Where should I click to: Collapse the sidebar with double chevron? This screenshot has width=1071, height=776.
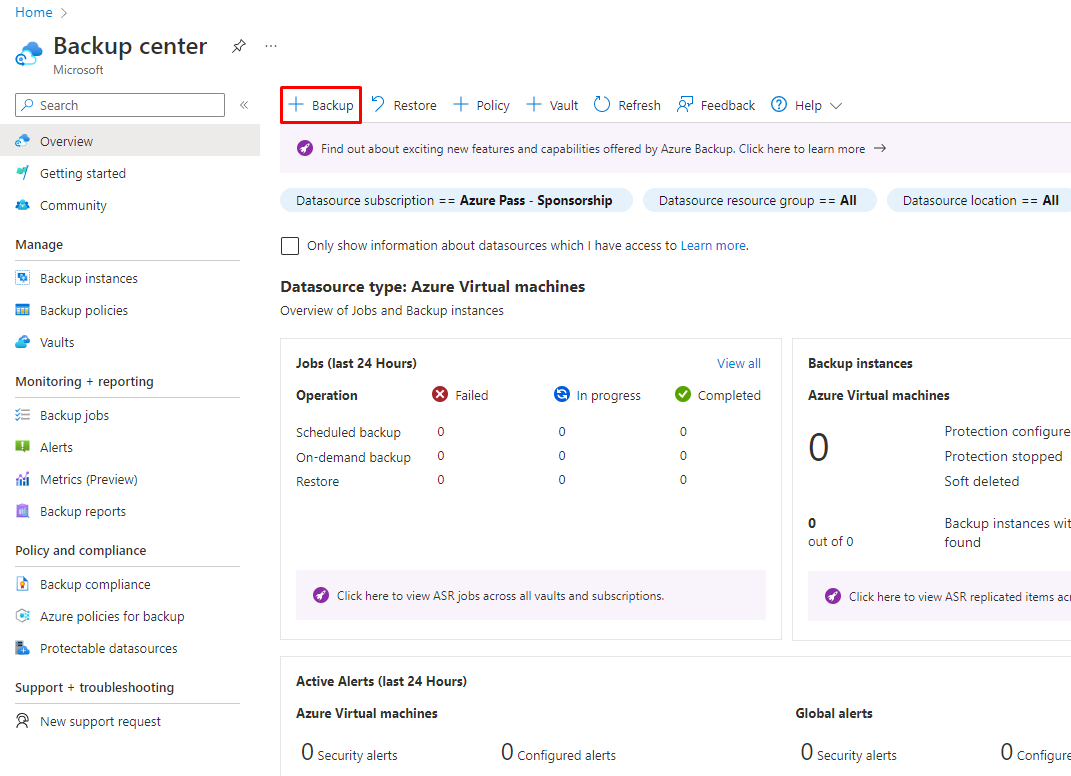point(244,105)
